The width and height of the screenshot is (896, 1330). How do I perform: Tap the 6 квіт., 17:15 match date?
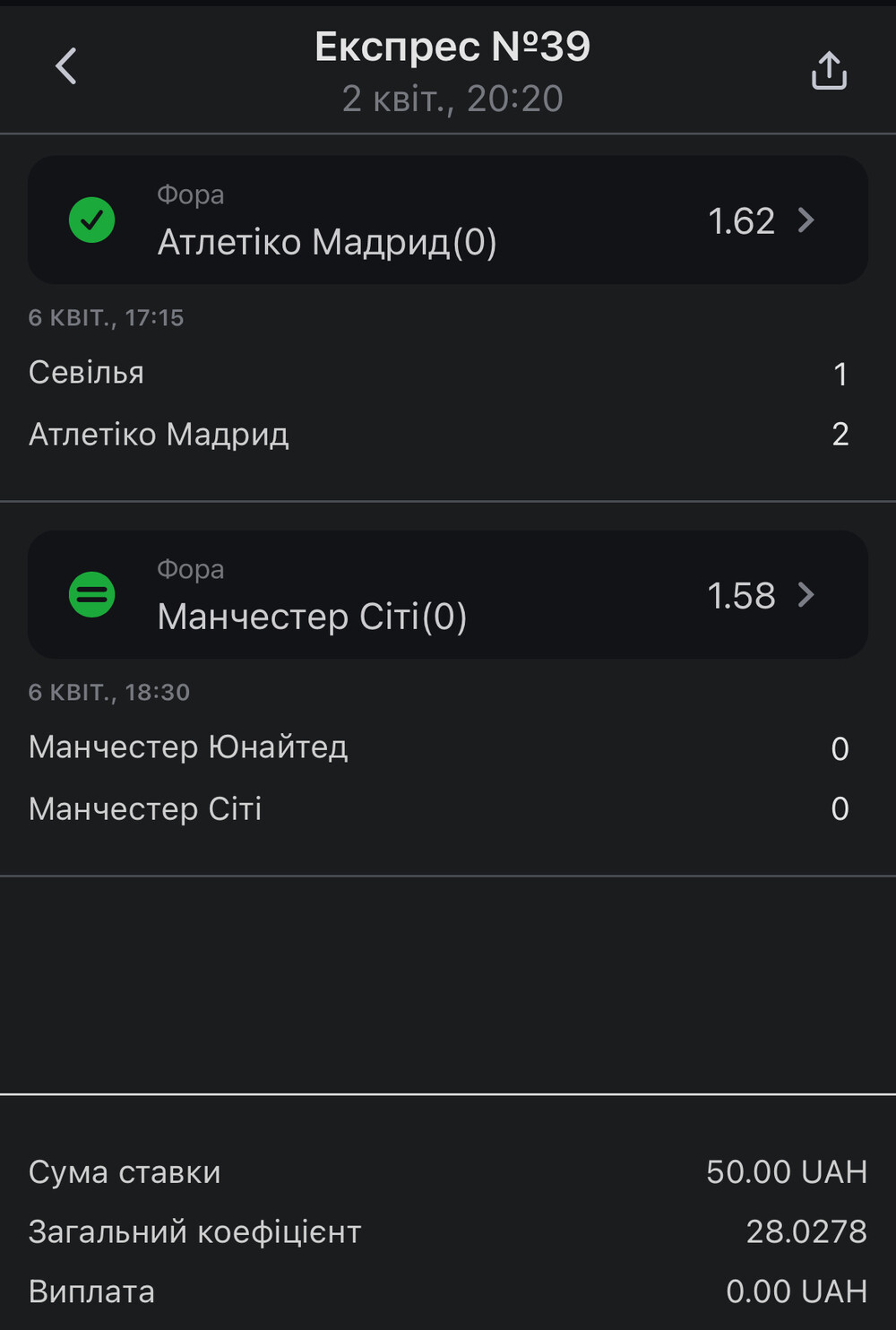[106, 318]
